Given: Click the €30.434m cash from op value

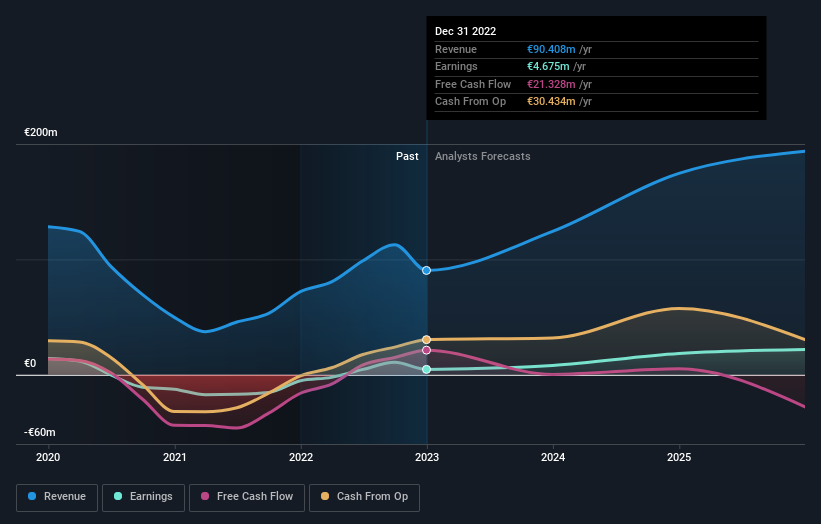Looking at the screenshot, I should click(551, 102).
